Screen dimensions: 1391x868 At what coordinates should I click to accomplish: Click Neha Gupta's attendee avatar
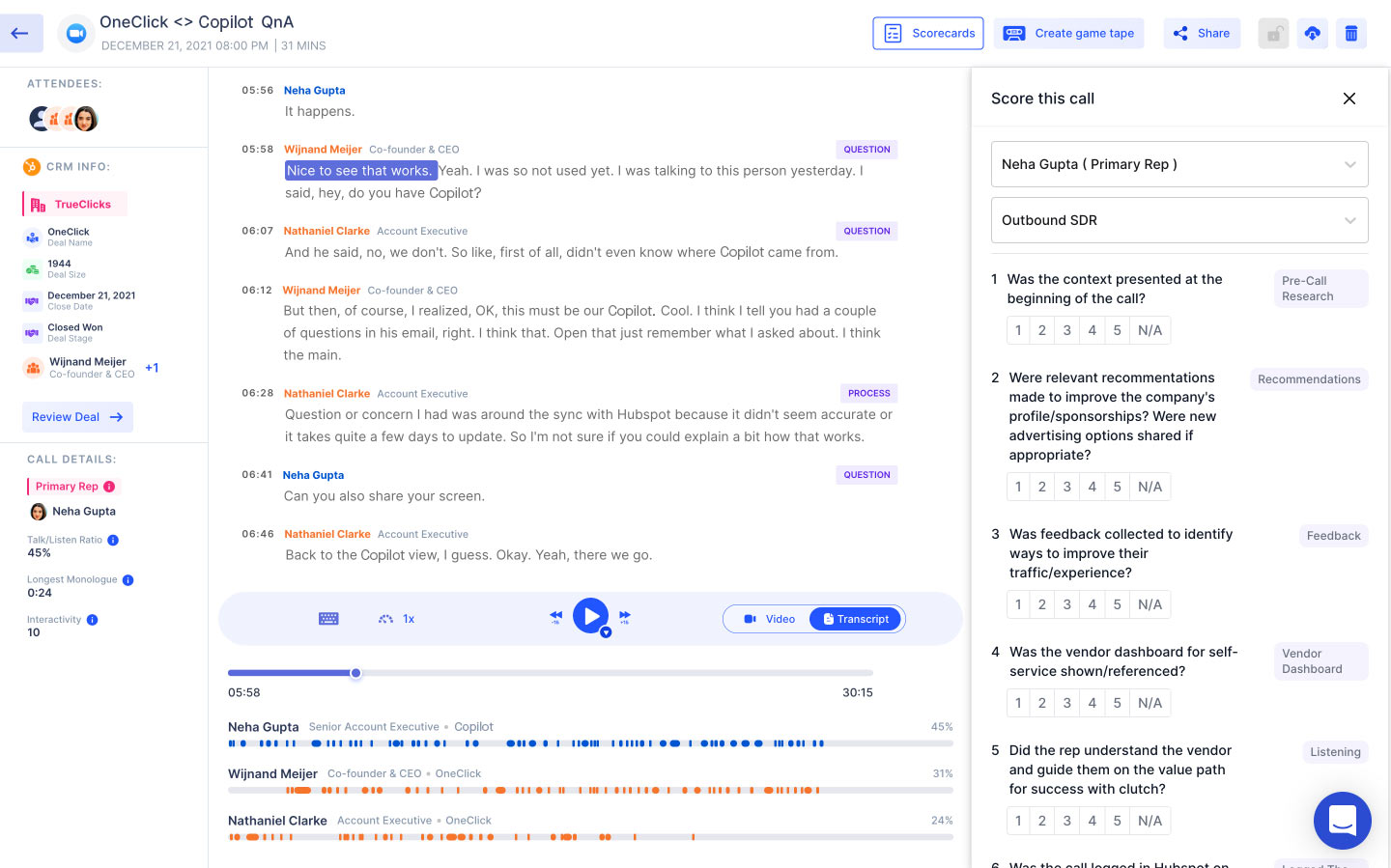(x=86, y=118)
